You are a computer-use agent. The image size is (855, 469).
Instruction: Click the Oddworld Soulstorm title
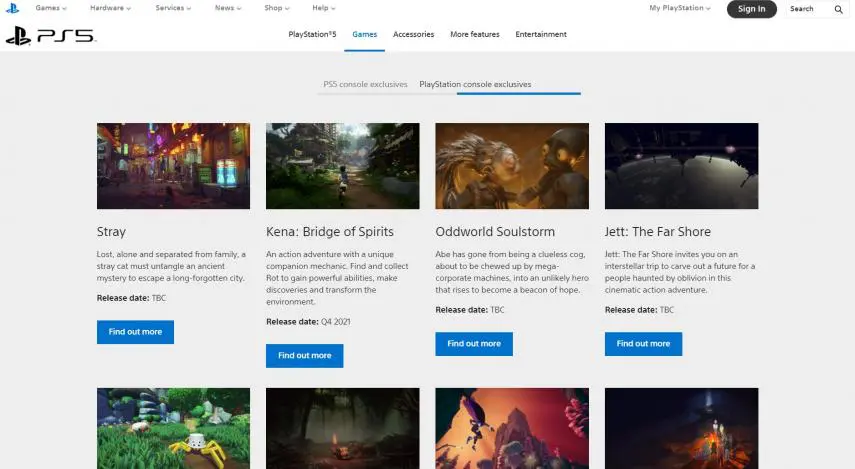tap(495, 232)
